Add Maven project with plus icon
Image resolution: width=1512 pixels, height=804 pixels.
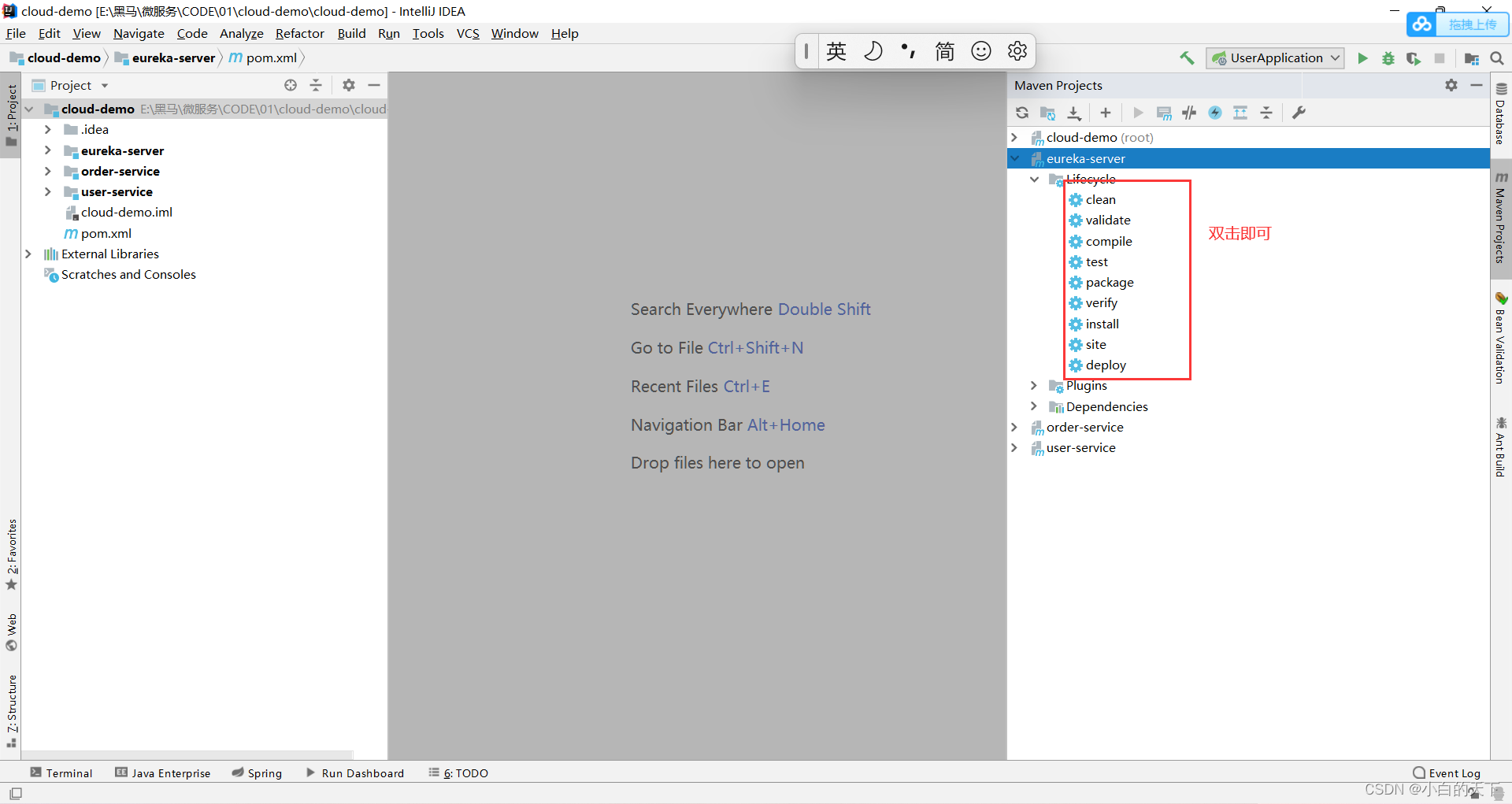pos(1106,113)
